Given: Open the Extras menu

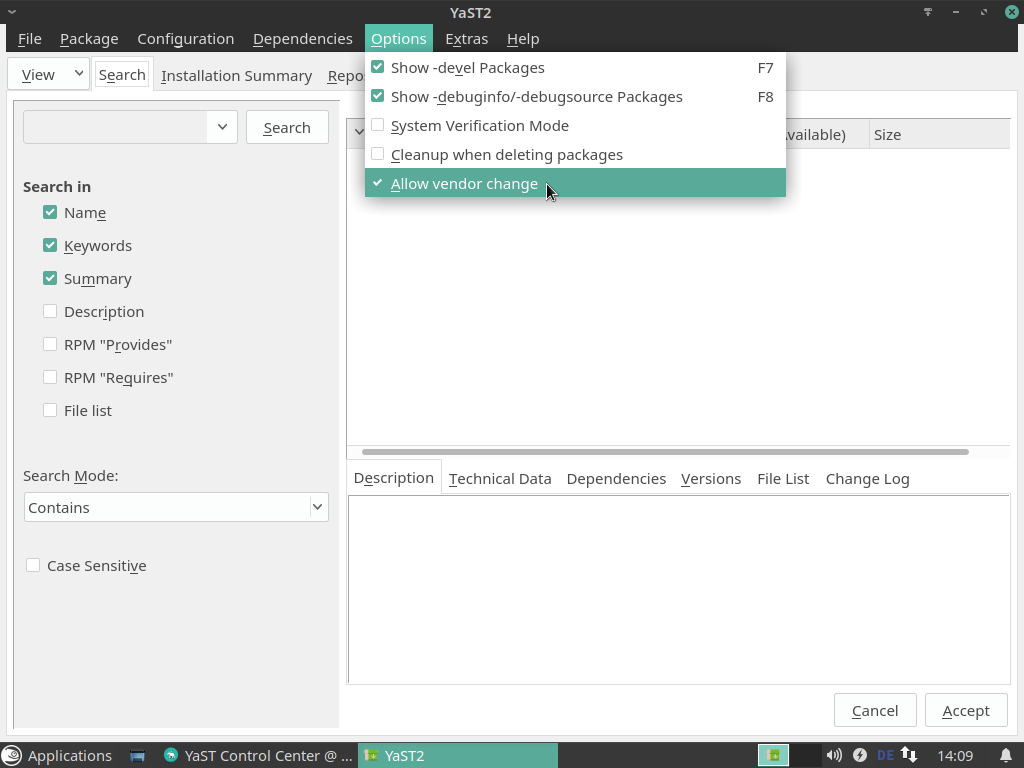Looking at the screenshot, I should click(x=466, y=39).
